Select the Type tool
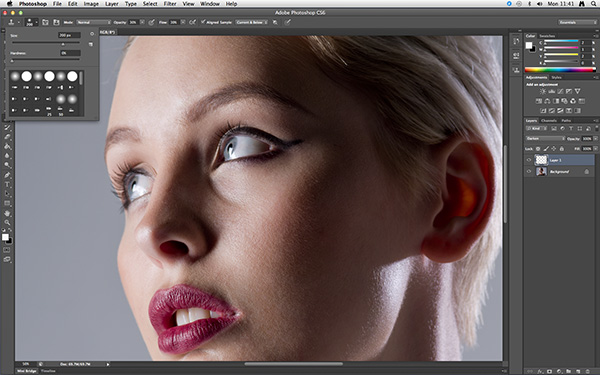The image size is (600, 375). 7,184
